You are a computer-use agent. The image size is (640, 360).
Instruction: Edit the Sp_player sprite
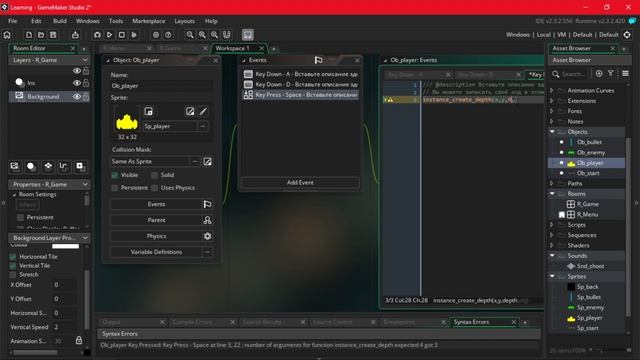pos(190,111)
